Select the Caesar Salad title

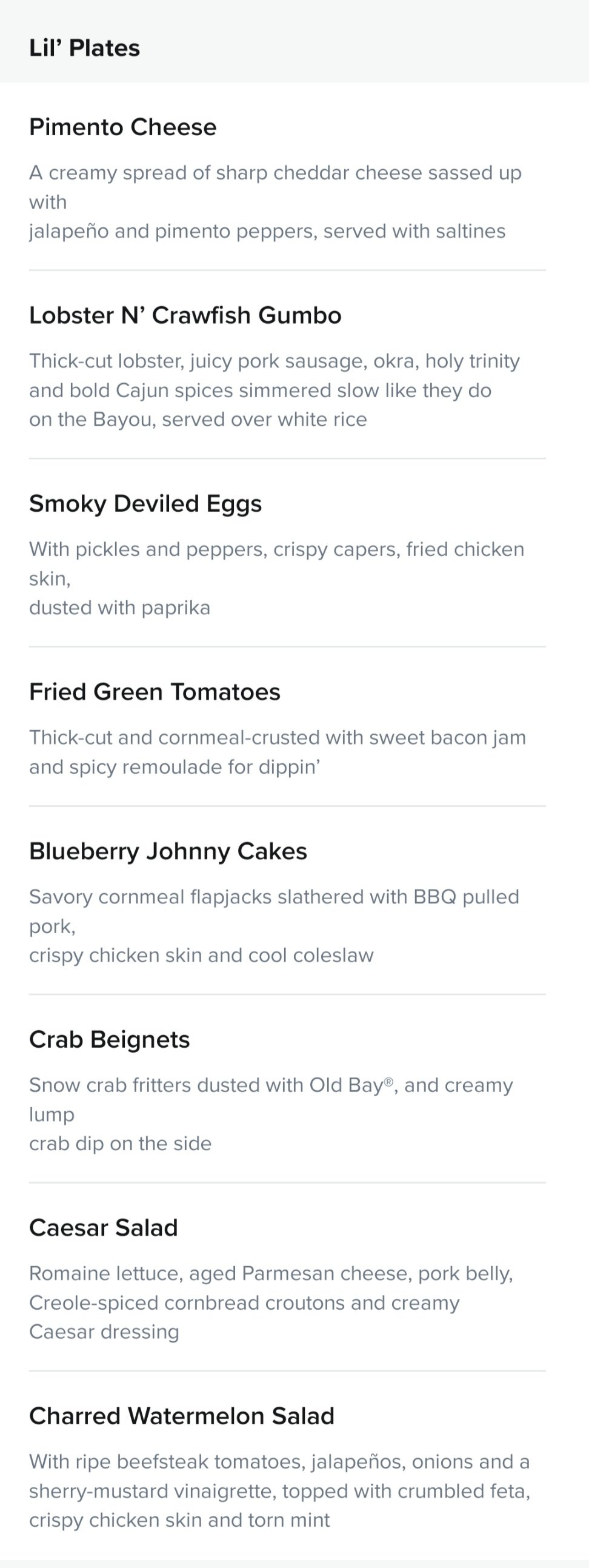point(104,1227)
